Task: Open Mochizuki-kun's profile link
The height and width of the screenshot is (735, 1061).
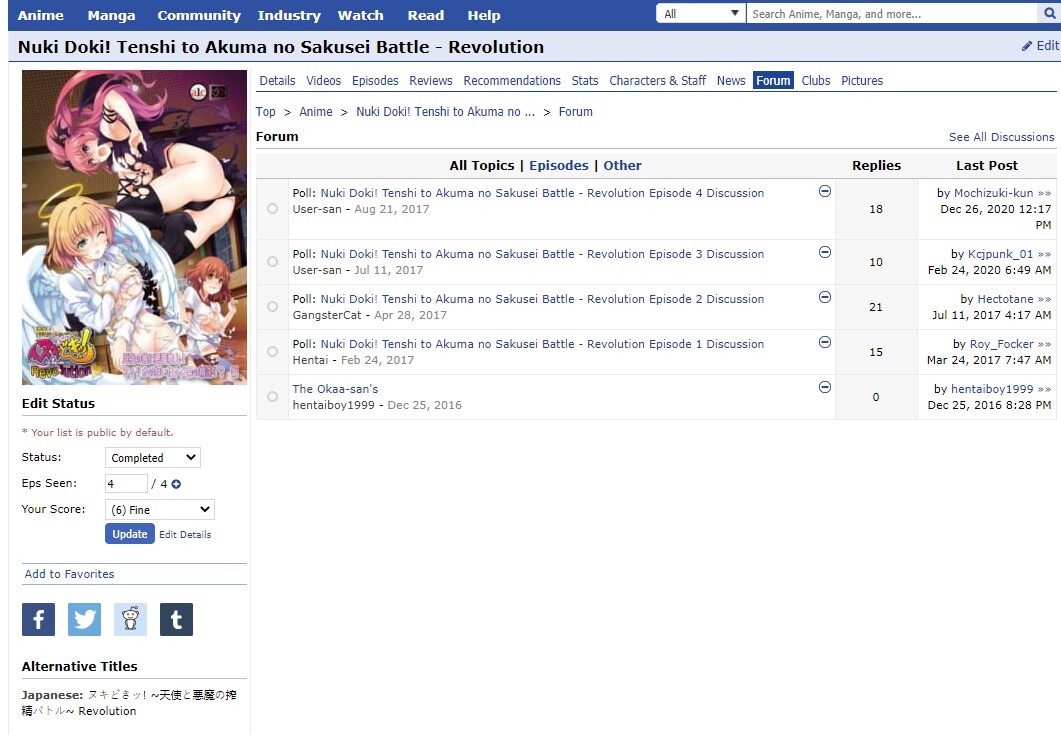Action: (x=993, y=194)
